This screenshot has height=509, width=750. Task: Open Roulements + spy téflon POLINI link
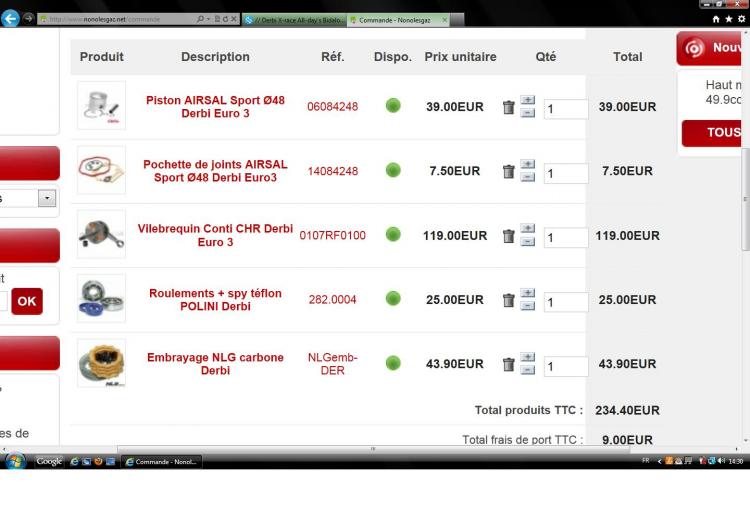[x=215, y=299]
